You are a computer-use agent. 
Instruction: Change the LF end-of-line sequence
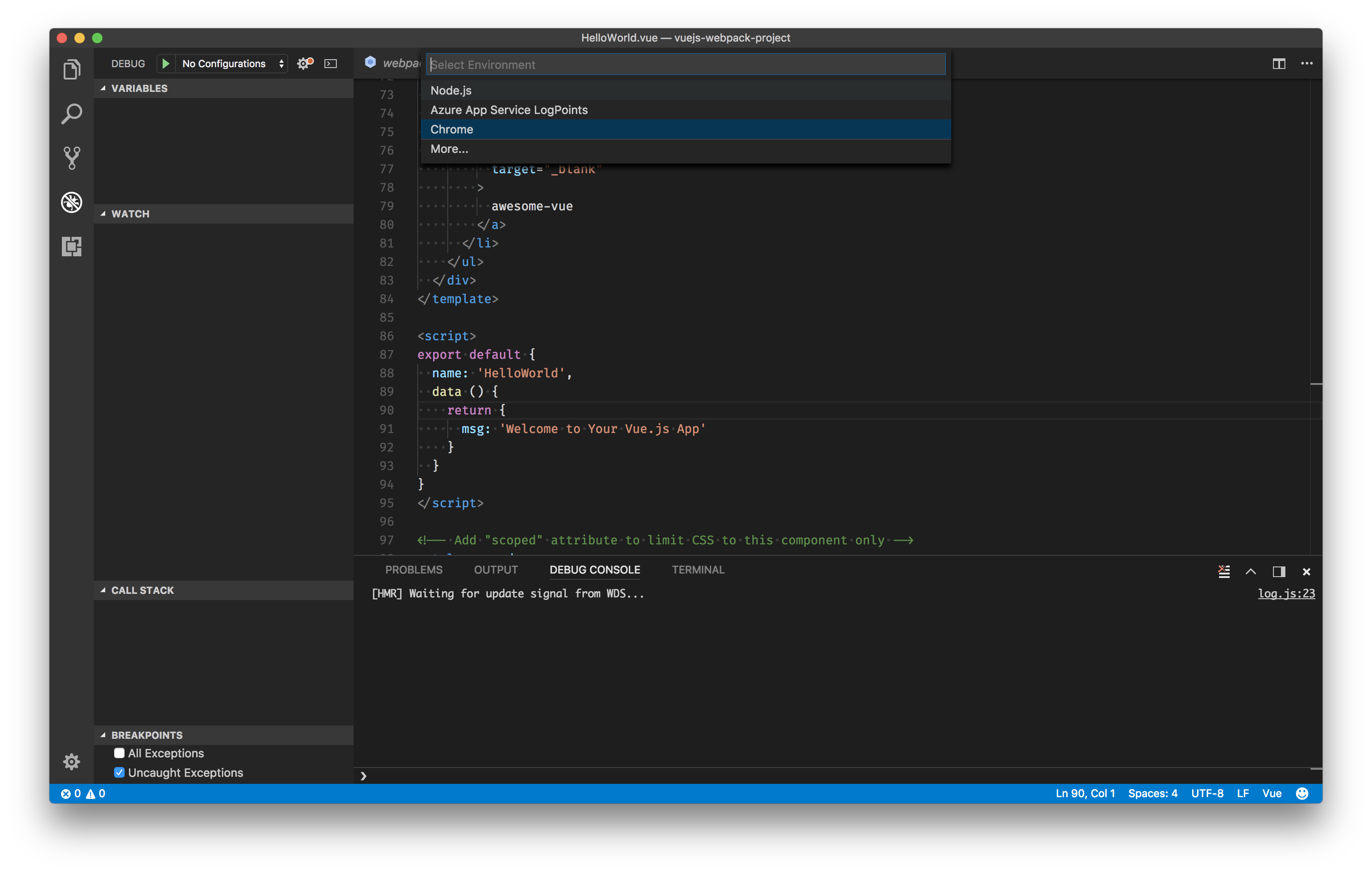pyautogui.click(x=1242, y=793)
